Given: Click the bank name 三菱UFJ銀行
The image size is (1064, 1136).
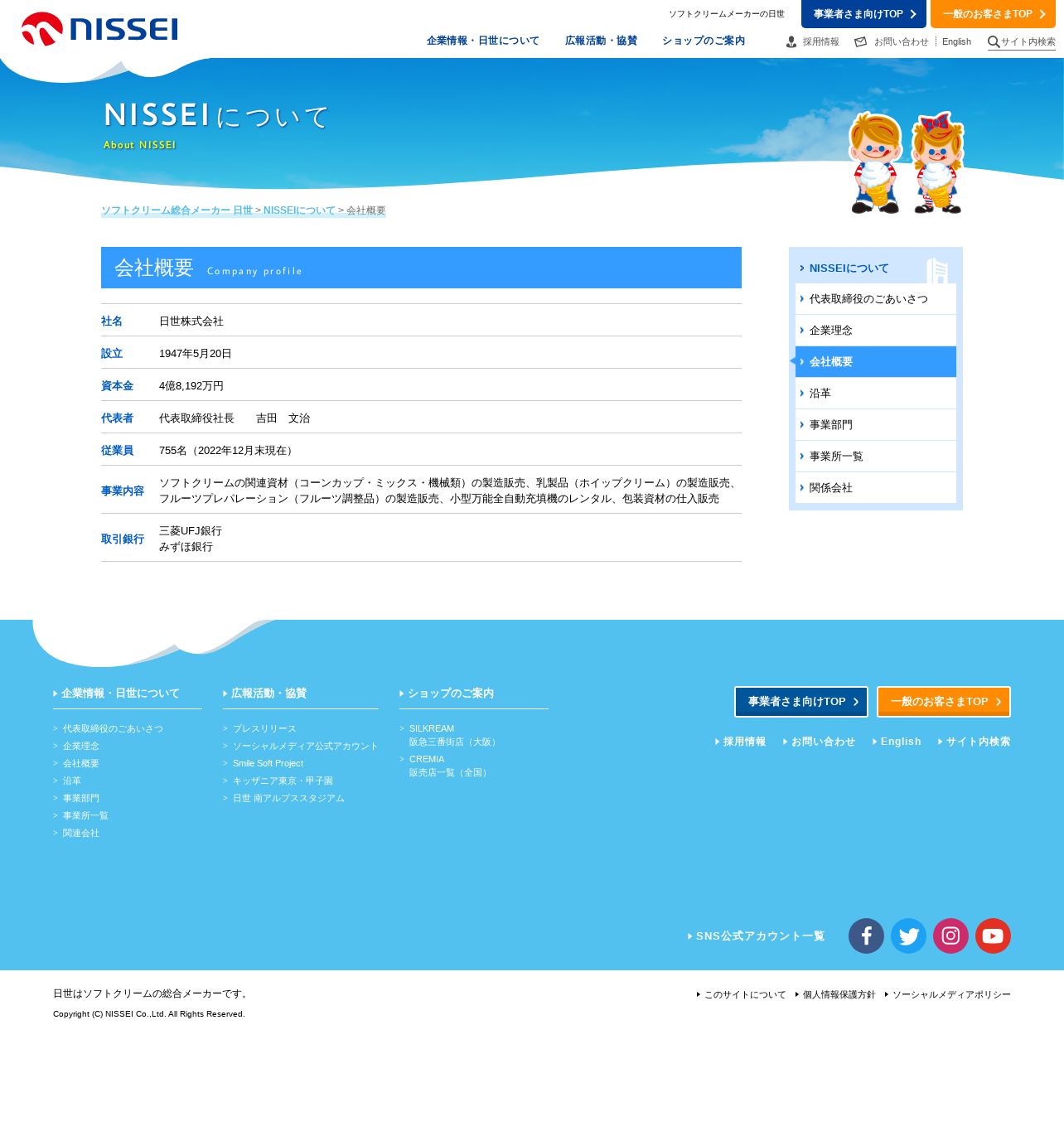Looking at the screenshot, I should [191, 531].
